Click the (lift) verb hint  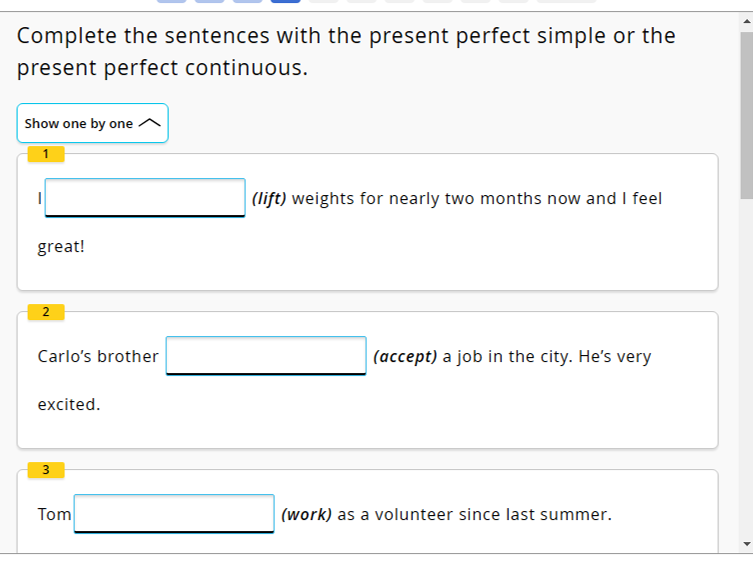coord(269,198)
